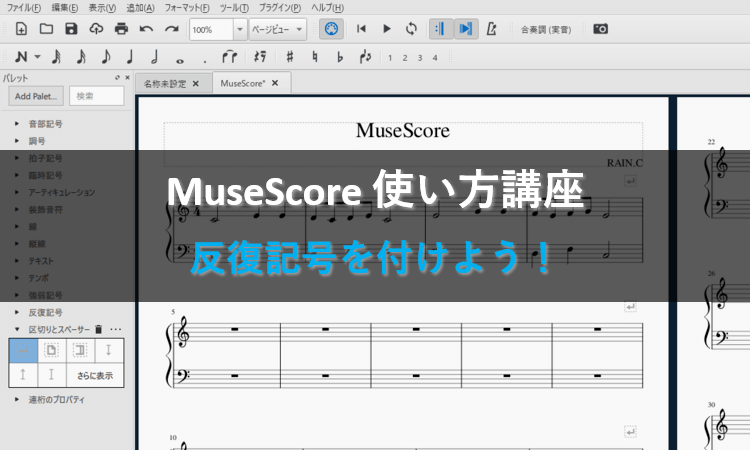The width and height of the screenshot is (750, 450).
Task: Click Add Palettes button
Action: [x=36, y=96]
